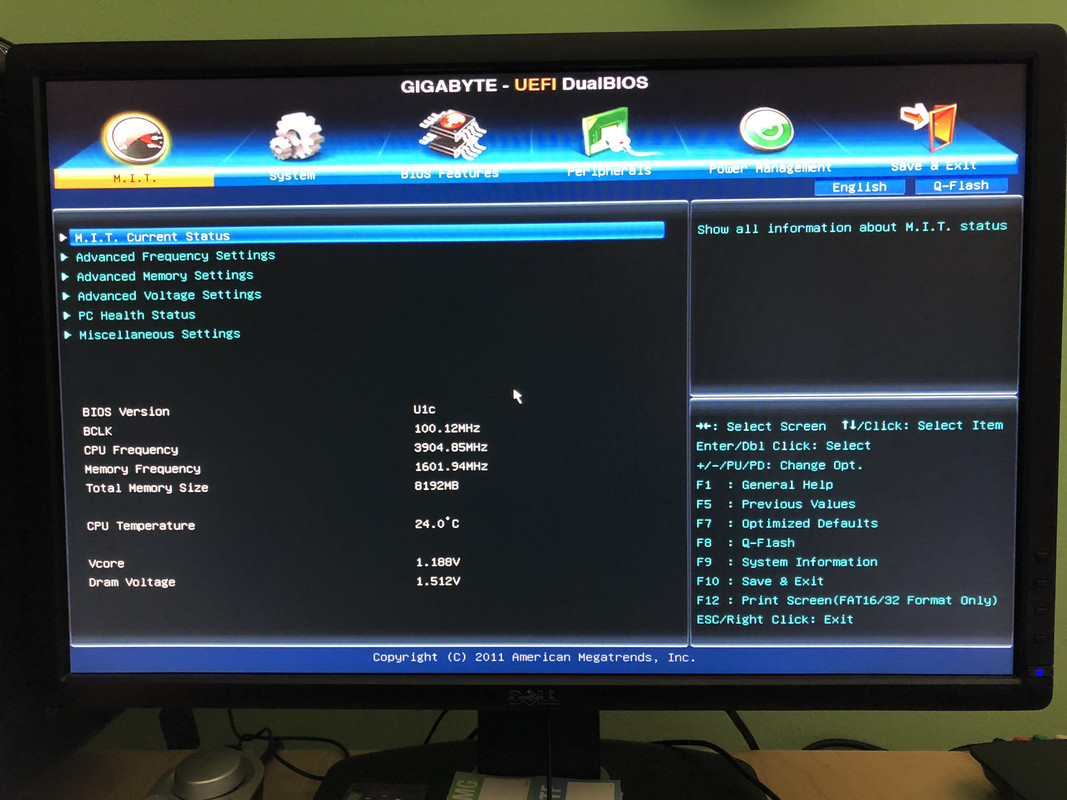1067x800 pixels.
Task: Click the English language button
Action: pyautogui.click(x=859, y=187)
